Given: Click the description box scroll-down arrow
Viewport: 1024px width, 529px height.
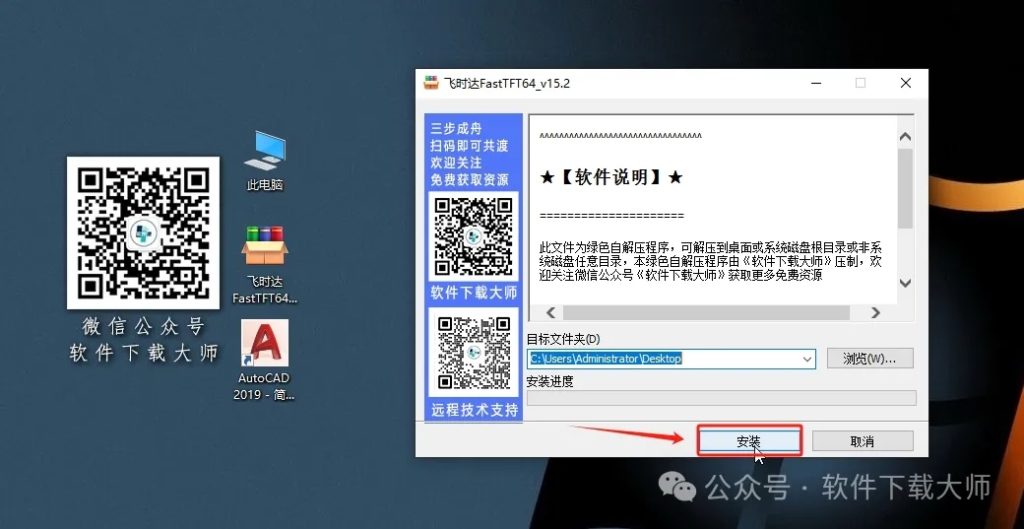Looking at the screenshot, I should pyautogui.click(x=904, y=283).
